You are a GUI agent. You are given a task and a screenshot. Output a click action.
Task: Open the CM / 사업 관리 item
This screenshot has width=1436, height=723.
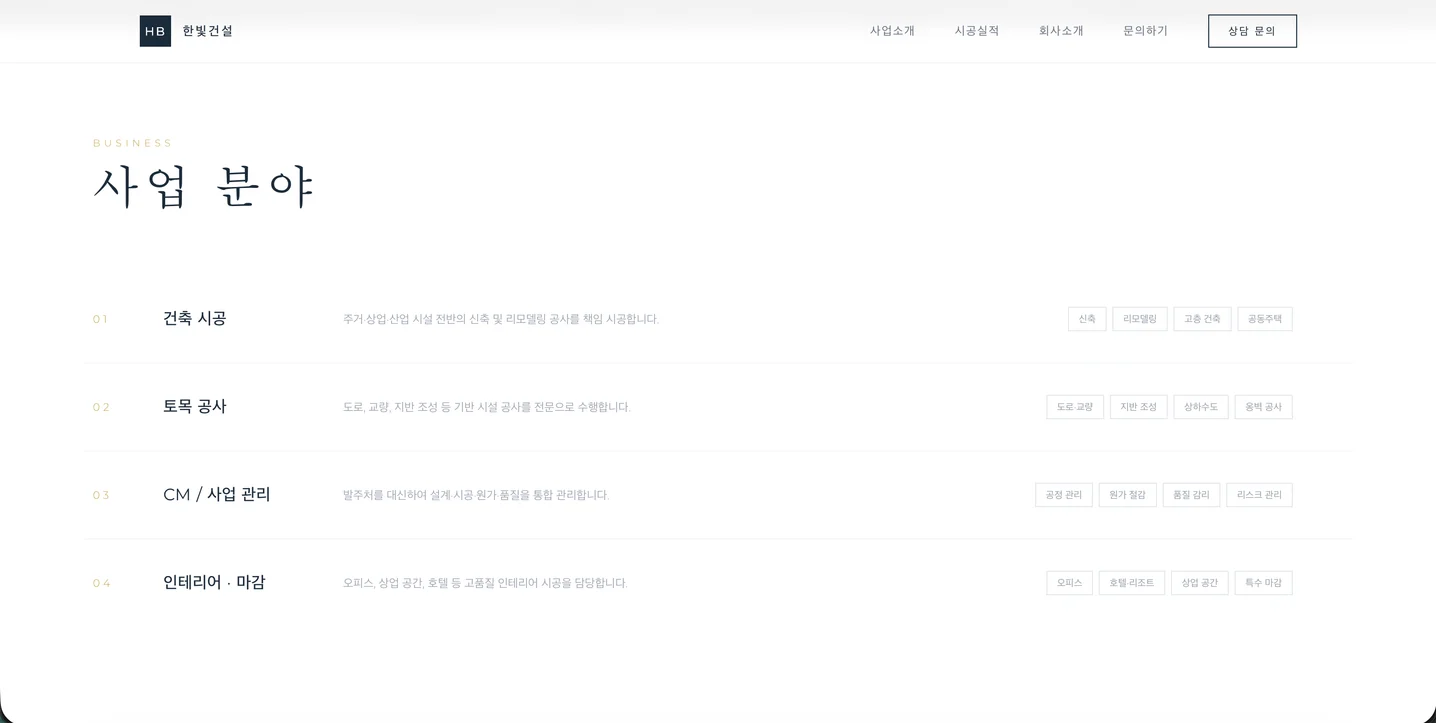coord(217,494)
